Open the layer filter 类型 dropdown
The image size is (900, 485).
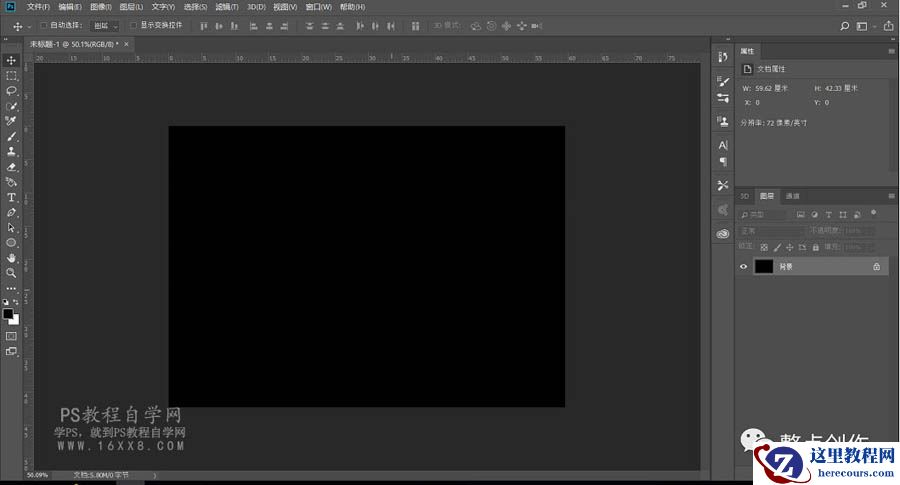(x=765, y=214)
